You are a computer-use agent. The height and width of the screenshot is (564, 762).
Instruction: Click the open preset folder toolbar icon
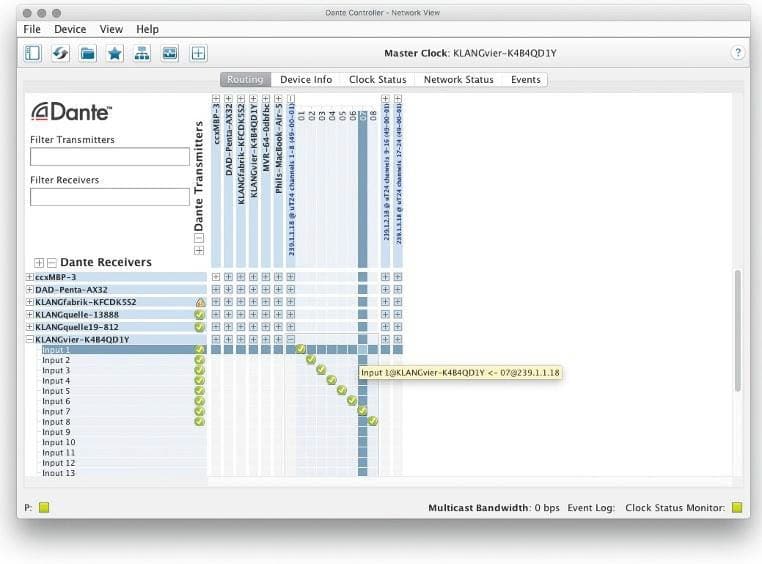pyautogui.click(x=88, y=53)
